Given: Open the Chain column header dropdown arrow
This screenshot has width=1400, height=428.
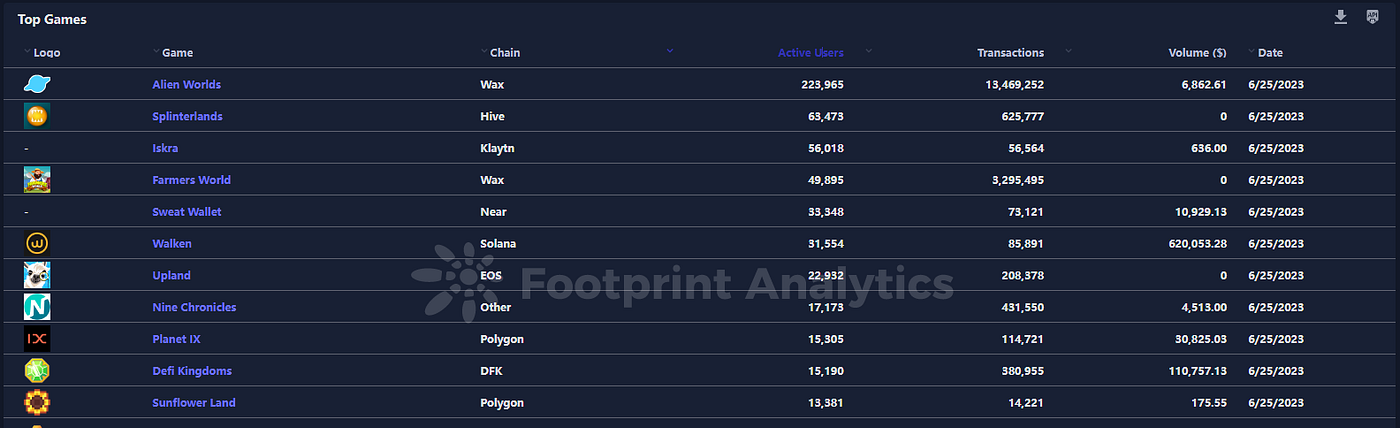Looking at the screenshot, I should [x=484, y=50].
